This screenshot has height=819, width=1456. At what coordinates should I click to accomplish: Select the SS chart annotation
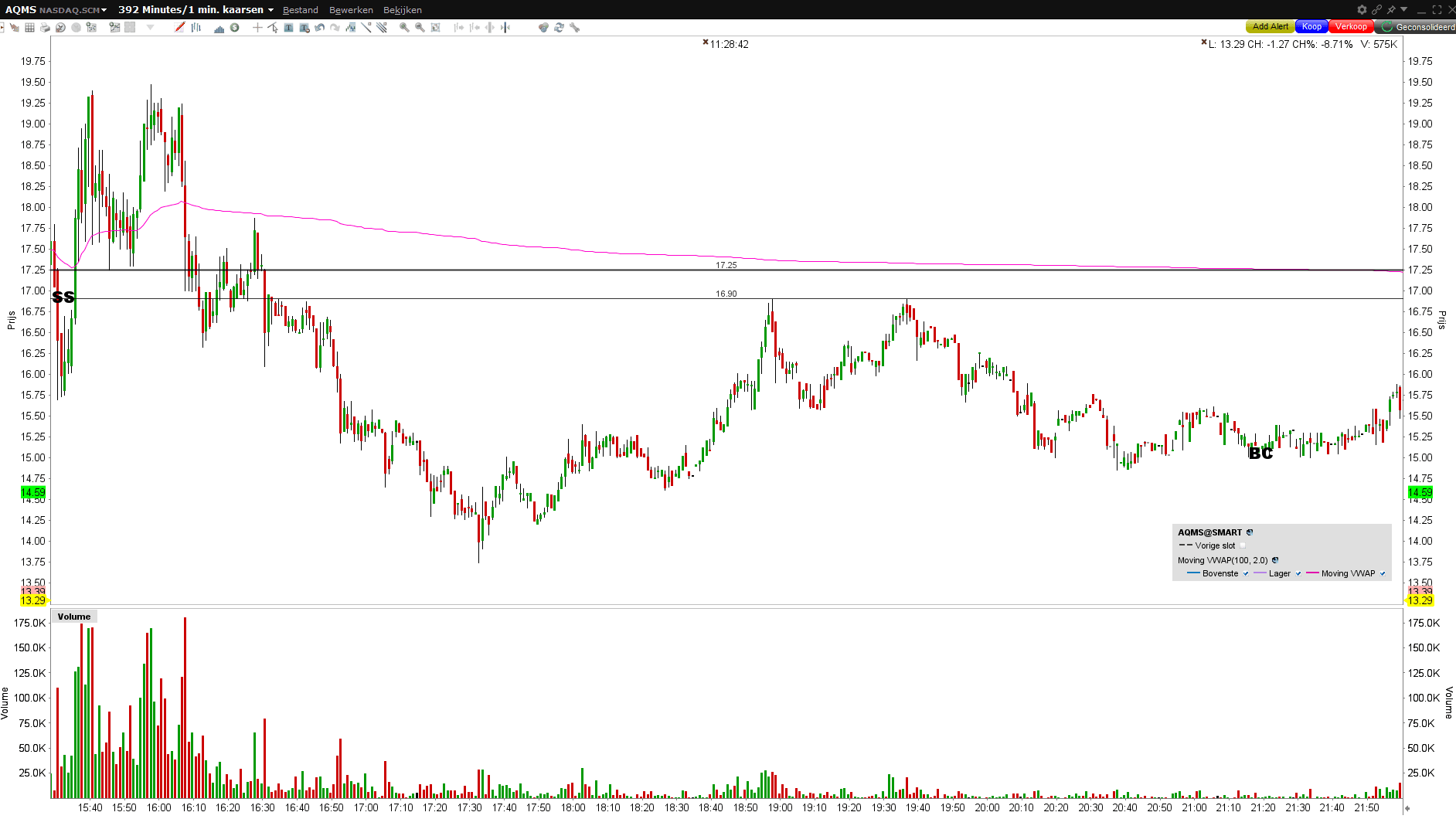coord(63,297)
